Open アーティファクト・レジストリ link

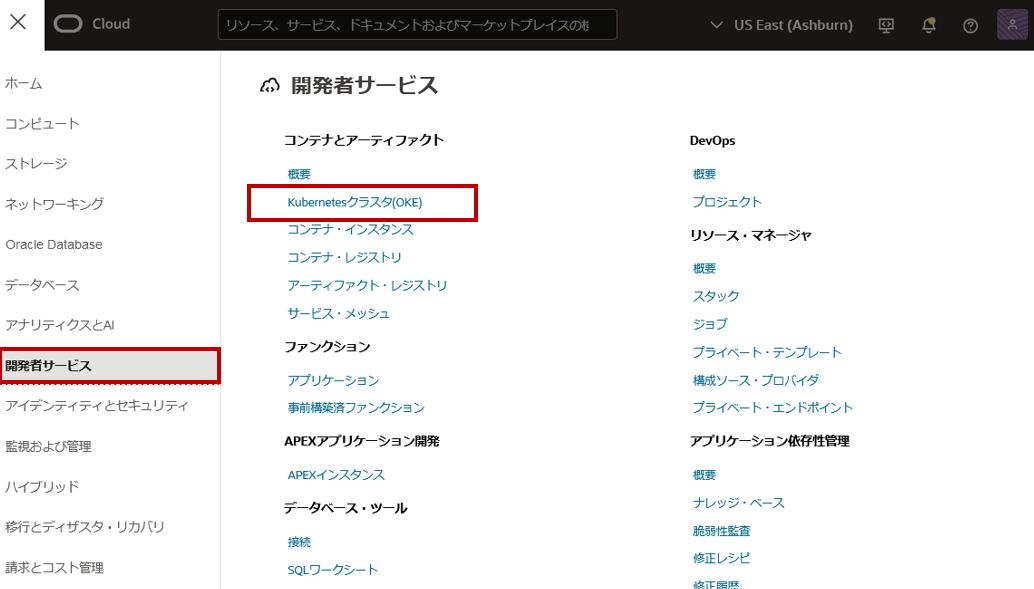point(367,286)
